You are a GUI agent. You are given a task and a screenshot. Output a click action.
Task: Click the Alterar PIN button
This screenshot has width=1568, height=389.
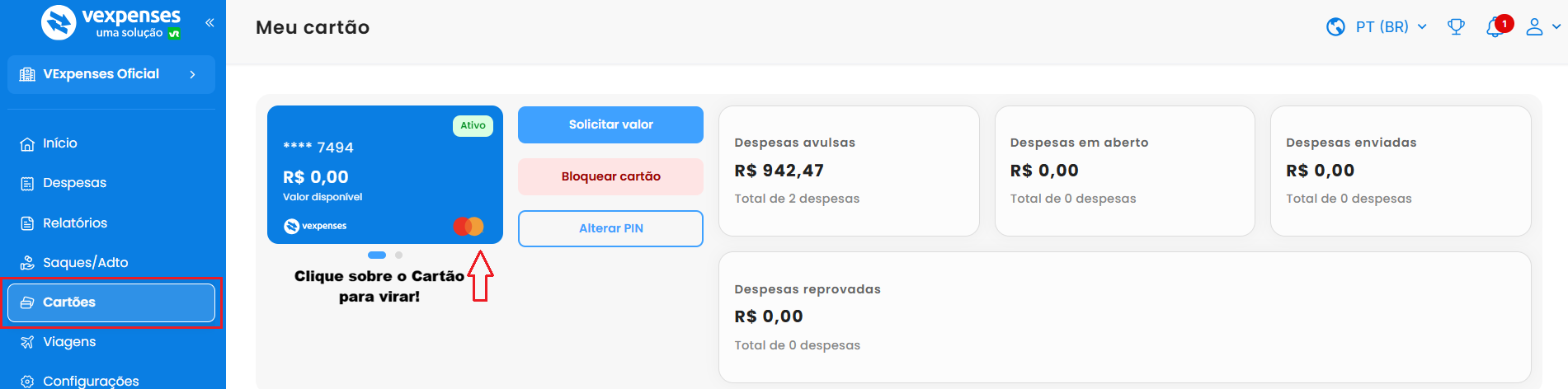(610, 228)
